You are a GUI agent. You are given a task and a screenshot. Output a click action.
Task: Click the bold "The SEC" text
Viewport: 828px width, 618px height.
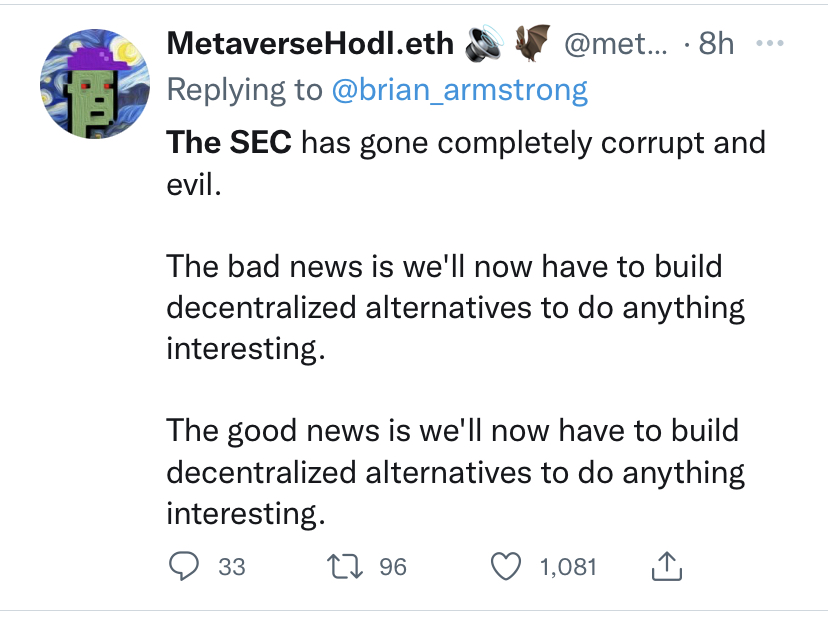pos(229,141)
